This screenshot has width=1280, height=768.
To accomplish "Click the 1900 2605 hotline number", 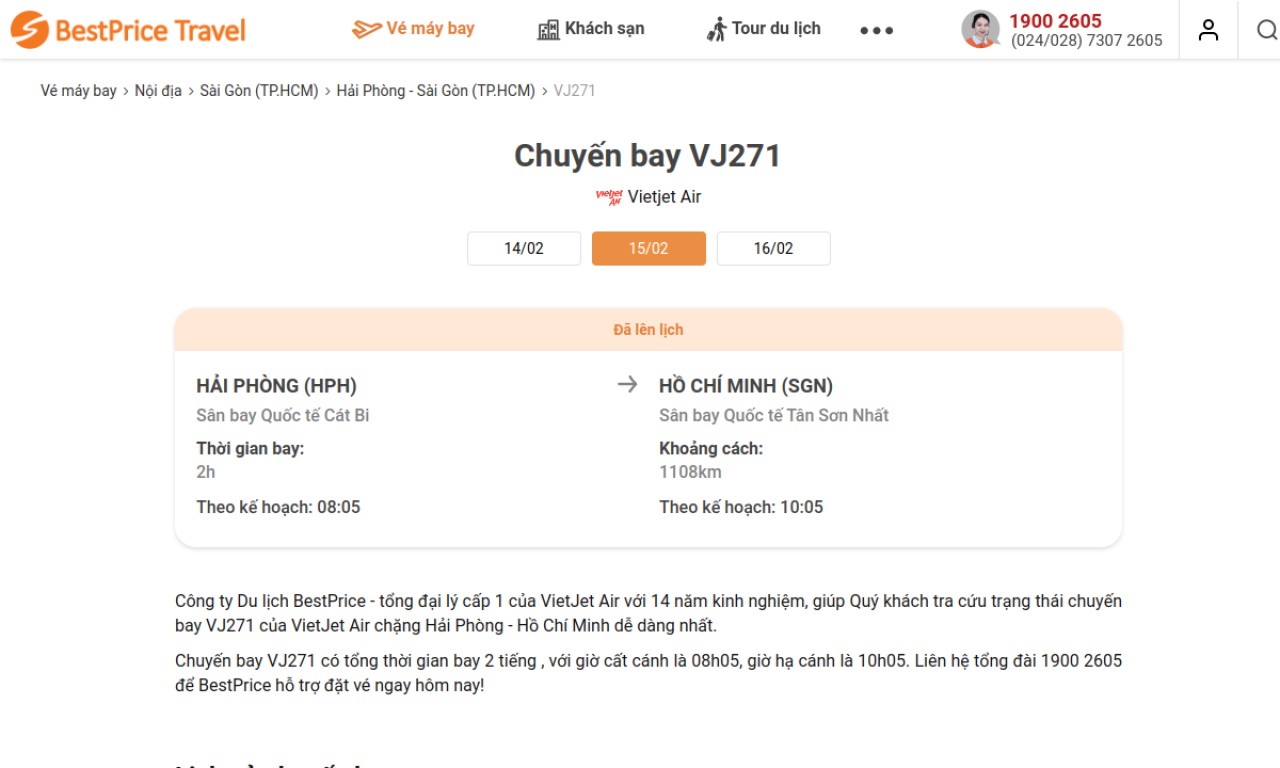I will tap(1055, 21).
